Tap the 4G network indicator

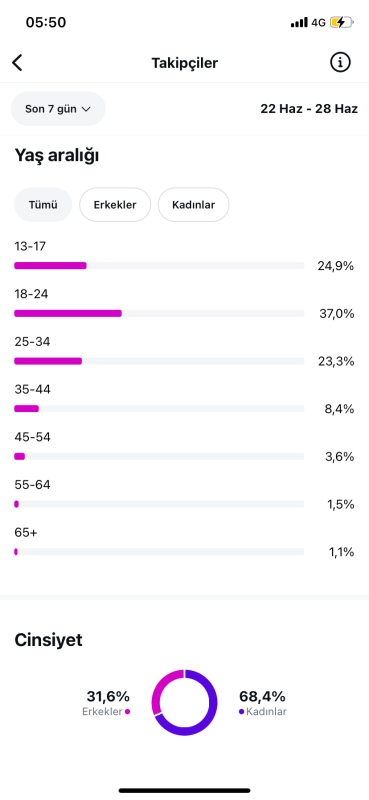[x=318, y=22]
